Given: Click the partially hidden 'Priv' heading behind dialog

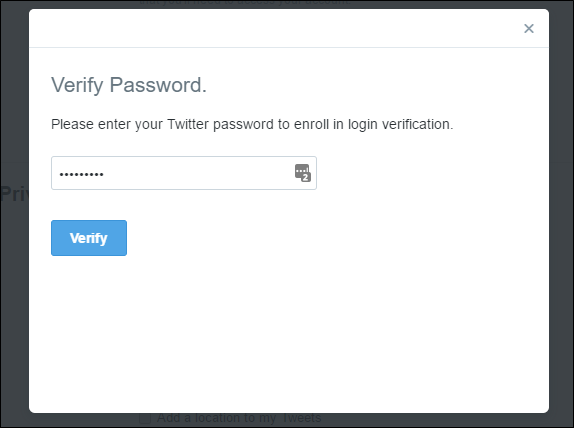Looking at the screenshot, I should (x=14, y=194).
